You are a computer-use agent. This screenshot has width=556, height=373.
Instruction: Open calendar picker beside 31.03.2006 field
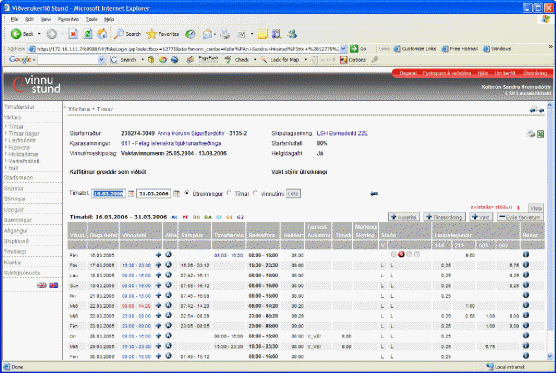[176, 194]
